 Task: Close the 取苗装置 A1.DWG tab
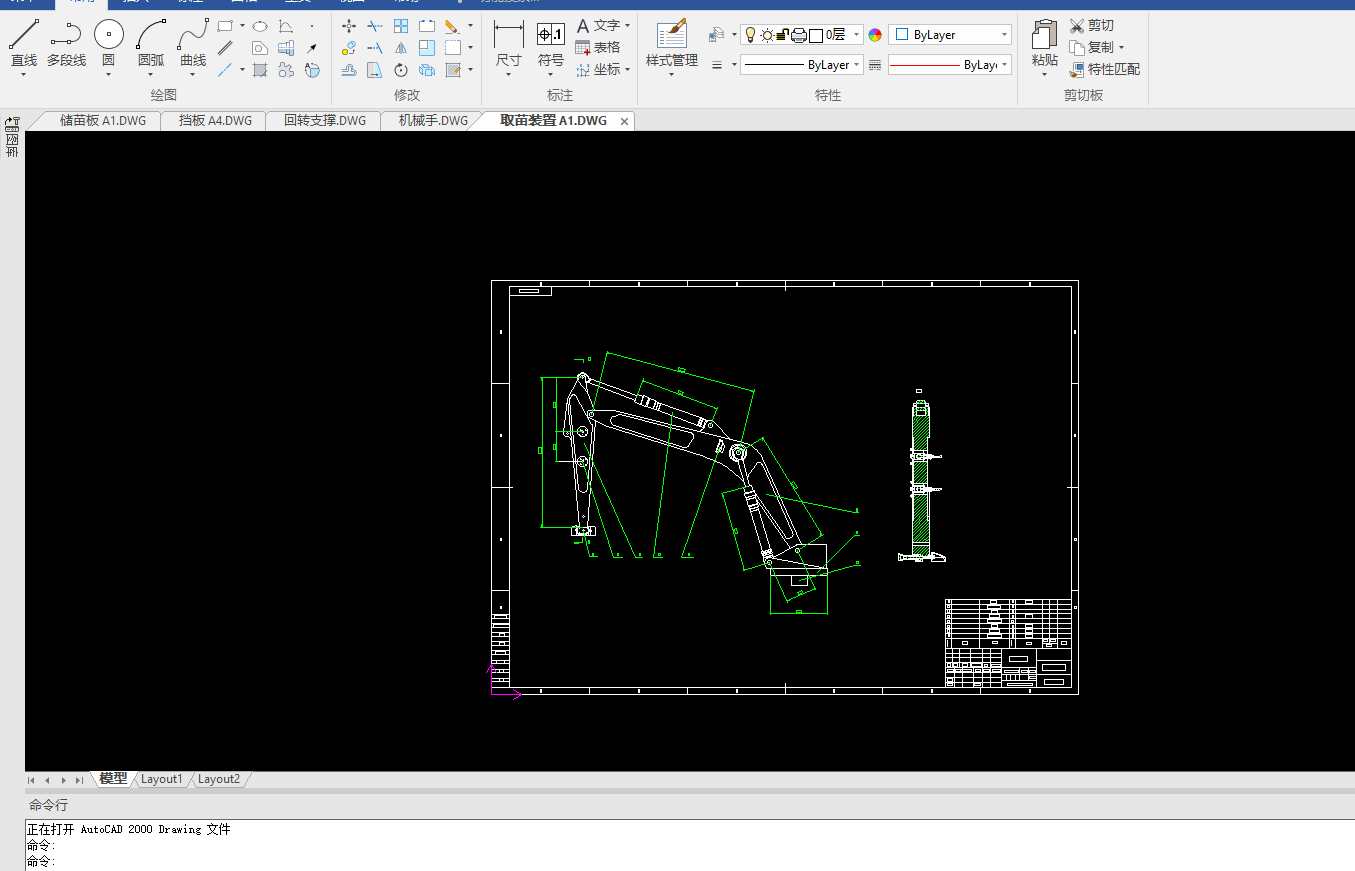coord(625,121)
